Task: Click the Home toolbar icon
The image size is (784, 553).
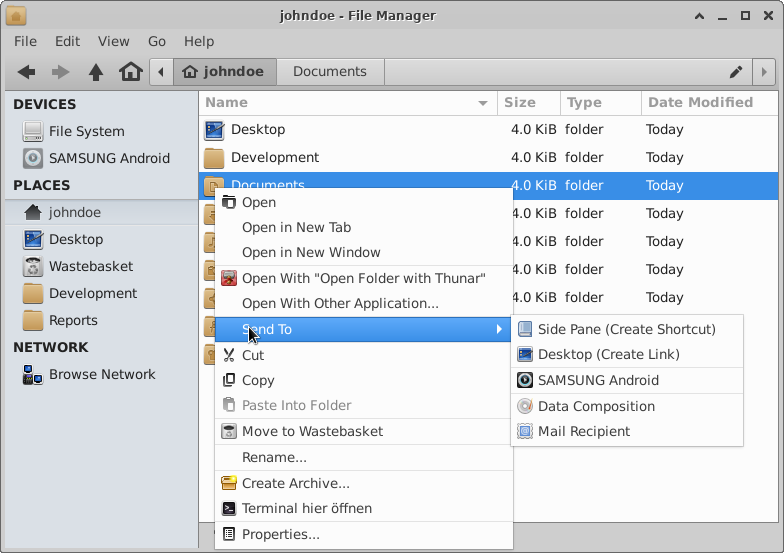Action: (x=130, y=72)
